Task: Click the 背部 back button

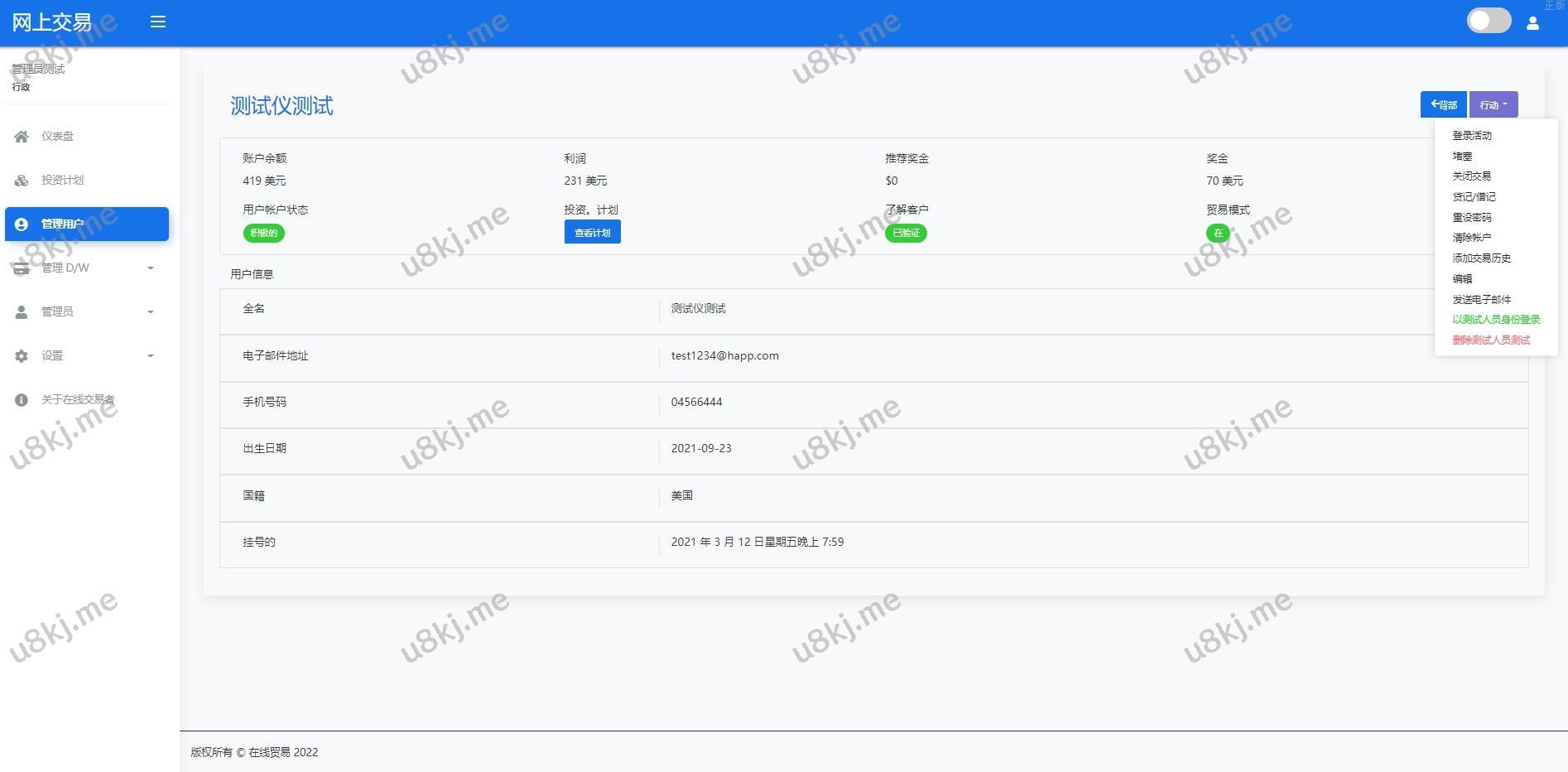Action: [1443, 105]
